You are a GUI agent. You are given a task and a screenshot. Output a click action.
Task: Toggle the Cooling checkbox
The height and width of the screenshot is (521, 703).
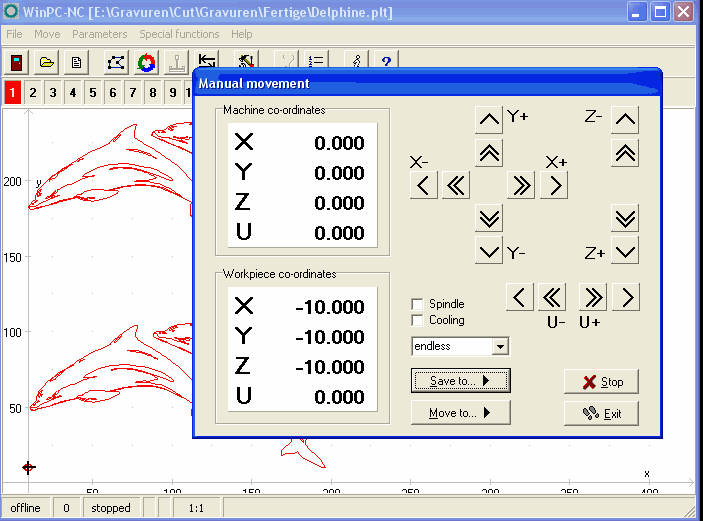click(x=418, y=320)
